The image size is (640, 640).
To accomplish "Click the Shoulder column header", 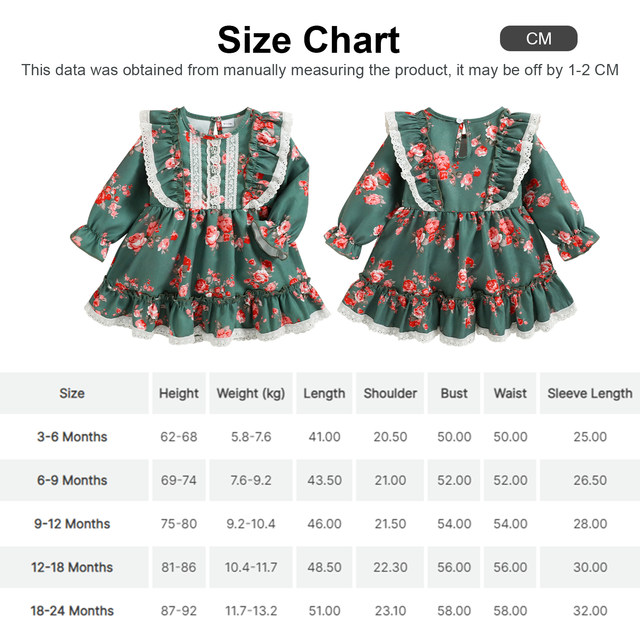I will (x=390, y=393).
